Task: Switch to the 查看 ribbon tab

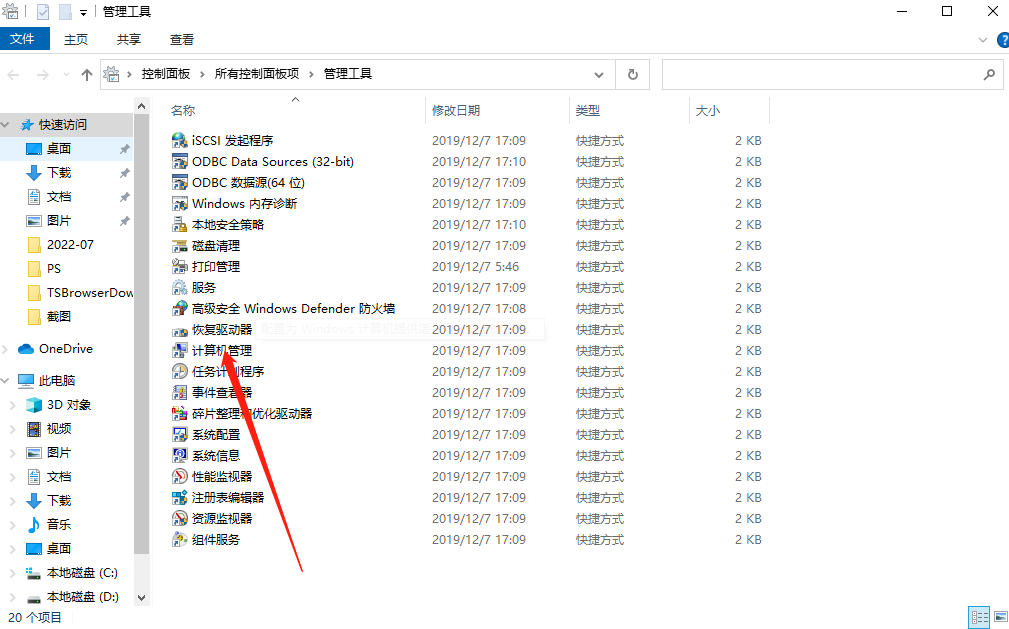Action: tap(180, 39)
